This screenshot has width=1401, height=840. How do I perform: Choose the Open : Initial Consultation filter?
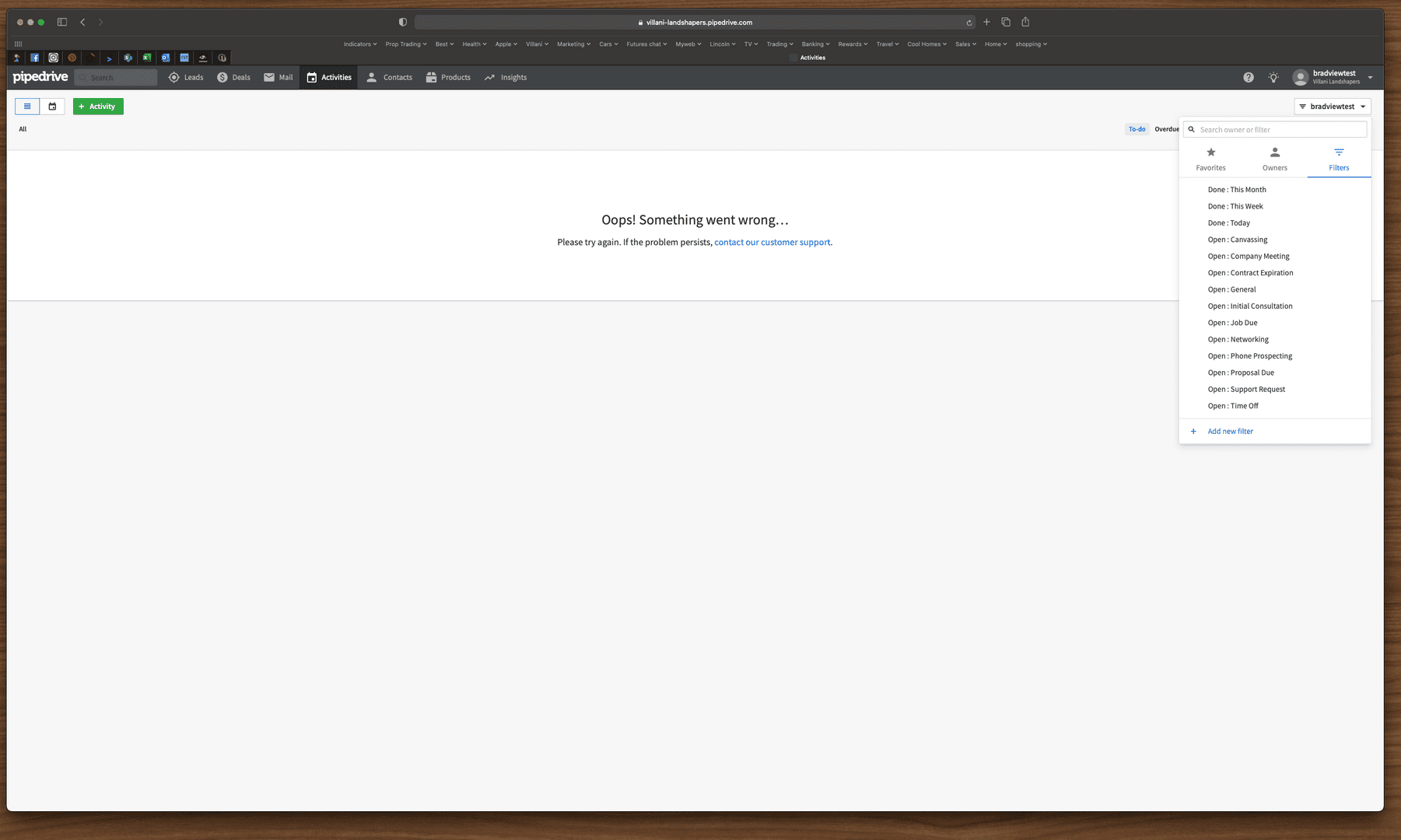(1275, 306)
